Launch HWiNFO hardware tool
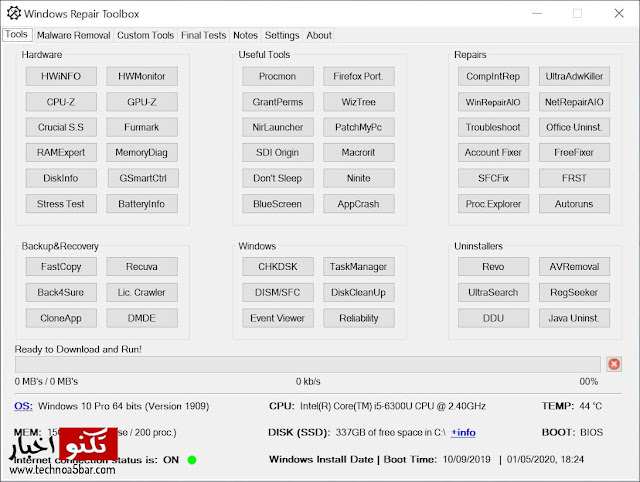 click(61, 76)
